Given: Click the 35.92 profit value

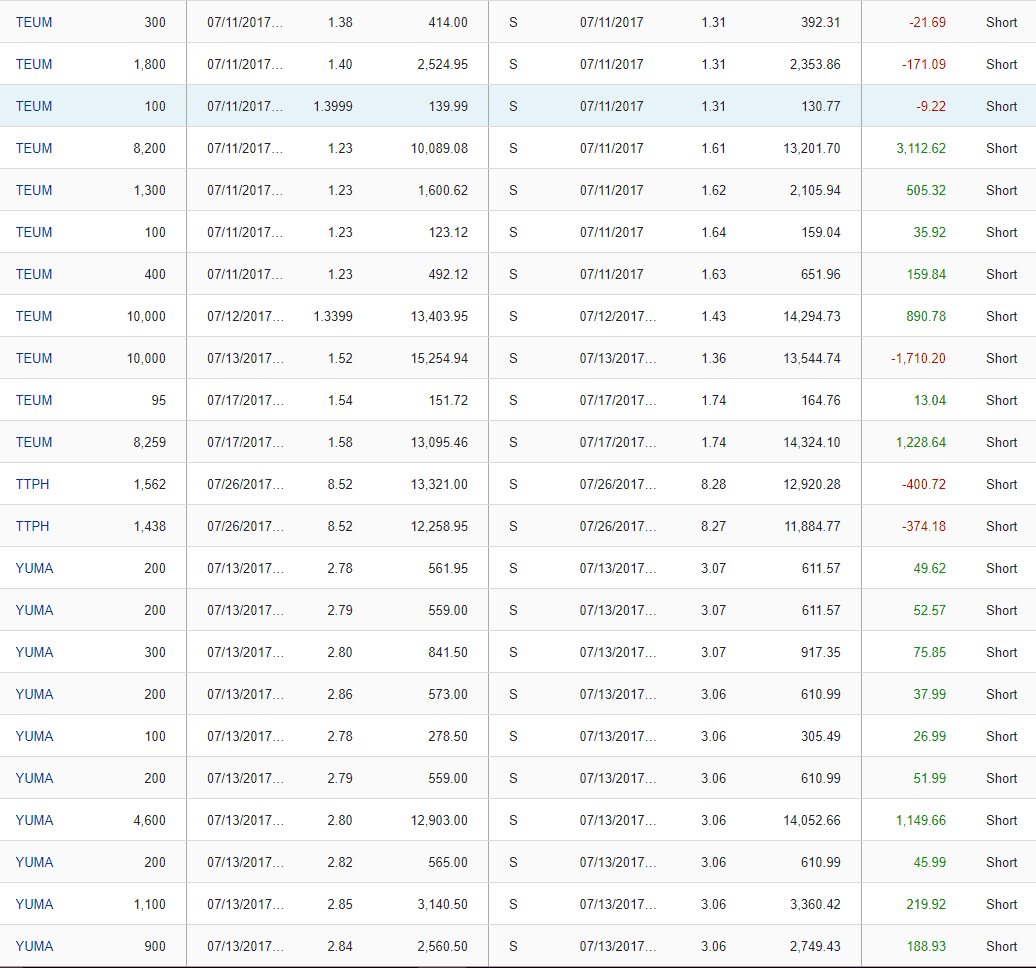Looking at the screenshot, I should (x=930, y=233).
